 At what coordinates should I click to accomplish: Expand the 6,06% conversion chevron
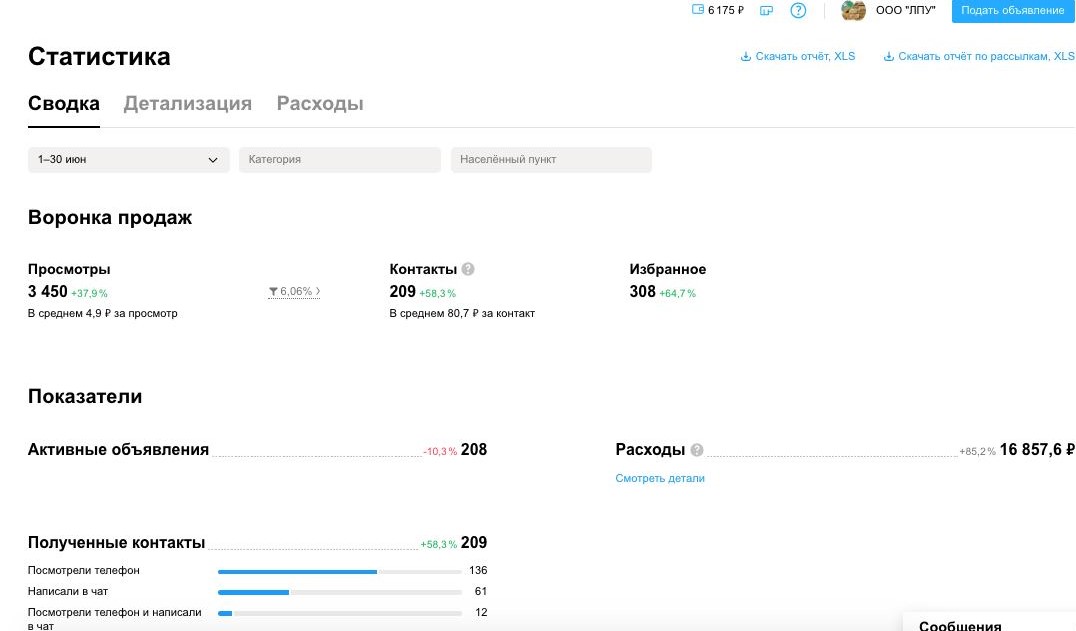[x=318, y=292]
